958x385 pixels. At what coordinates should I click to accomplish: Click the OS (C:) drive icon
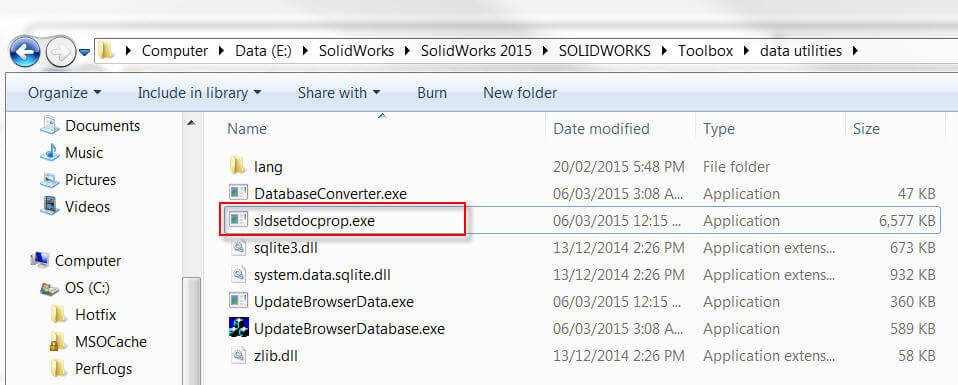point(49,288)
